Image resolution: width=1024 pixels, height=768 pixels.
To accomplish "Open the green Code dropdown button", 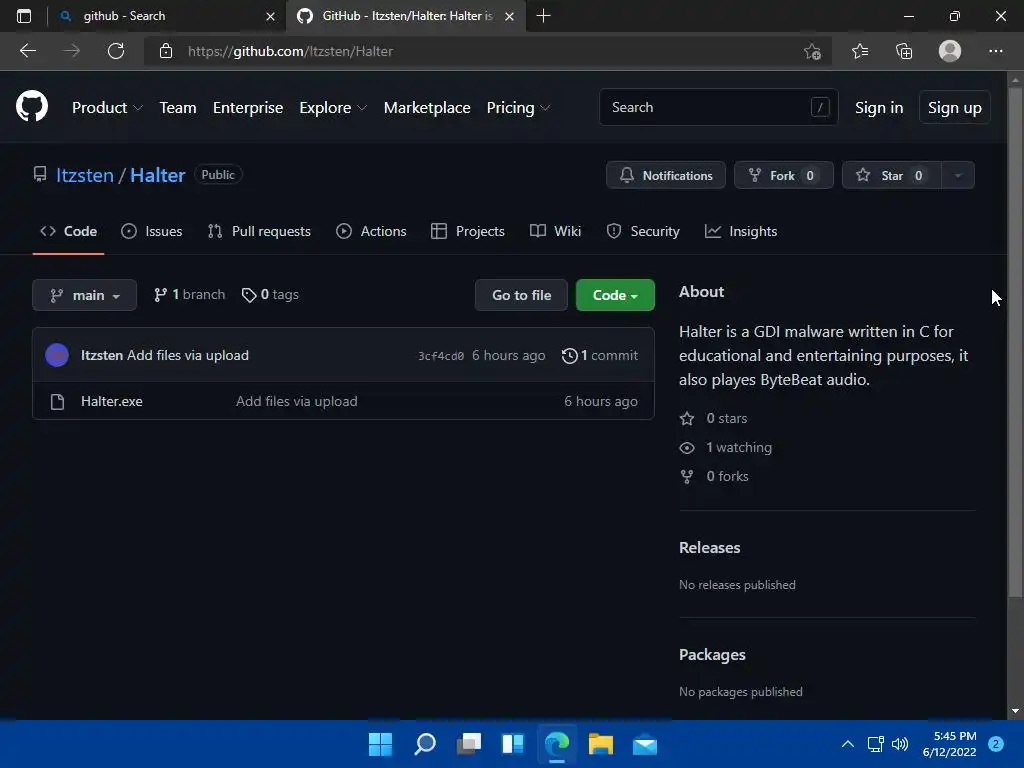I will tap(615, 295).
